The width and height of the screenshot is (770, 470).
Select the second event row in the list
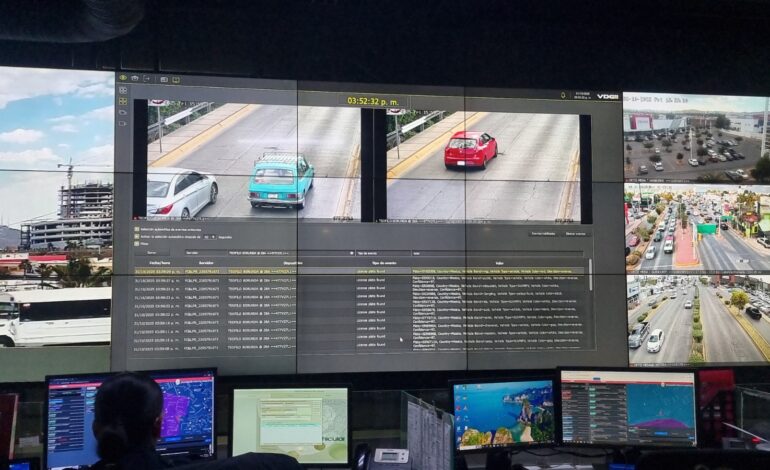tap(360, 279)
